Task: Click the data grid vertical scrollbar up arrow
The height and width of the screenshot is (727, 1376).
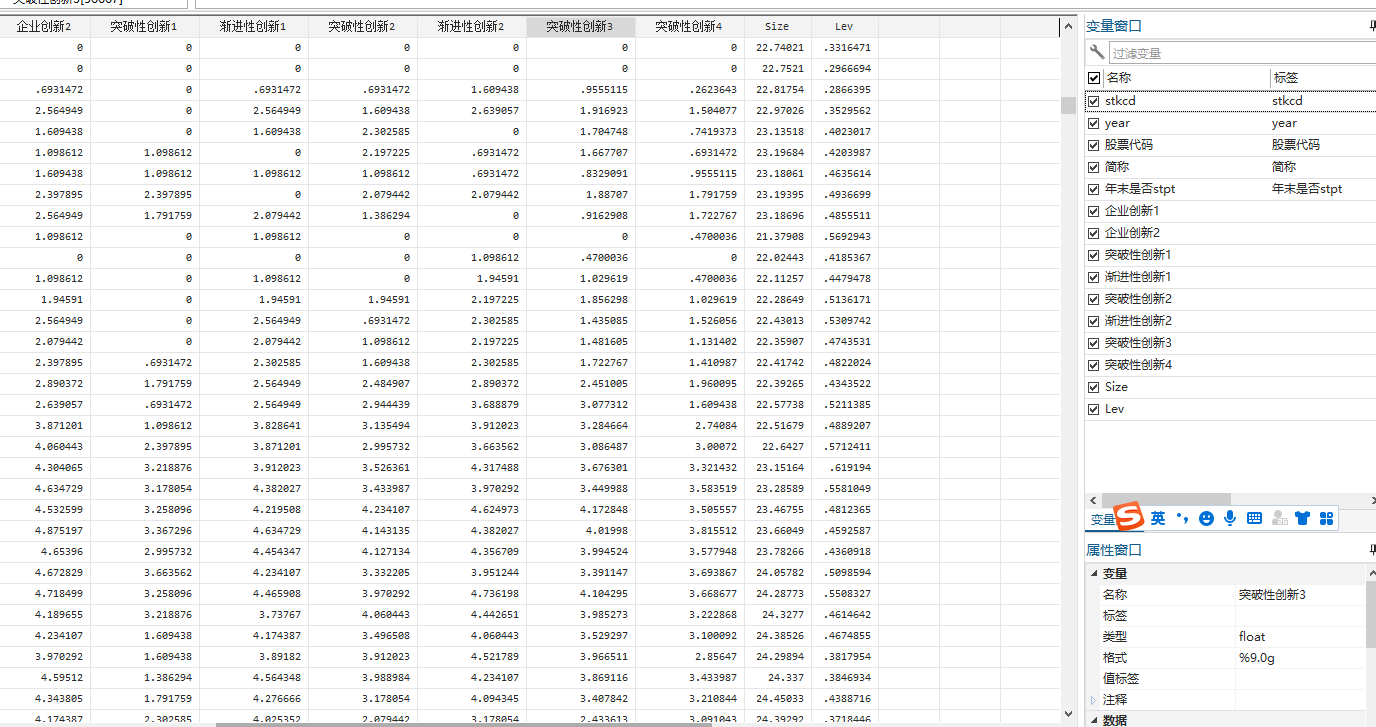Action: click(x=1068, y=27)
